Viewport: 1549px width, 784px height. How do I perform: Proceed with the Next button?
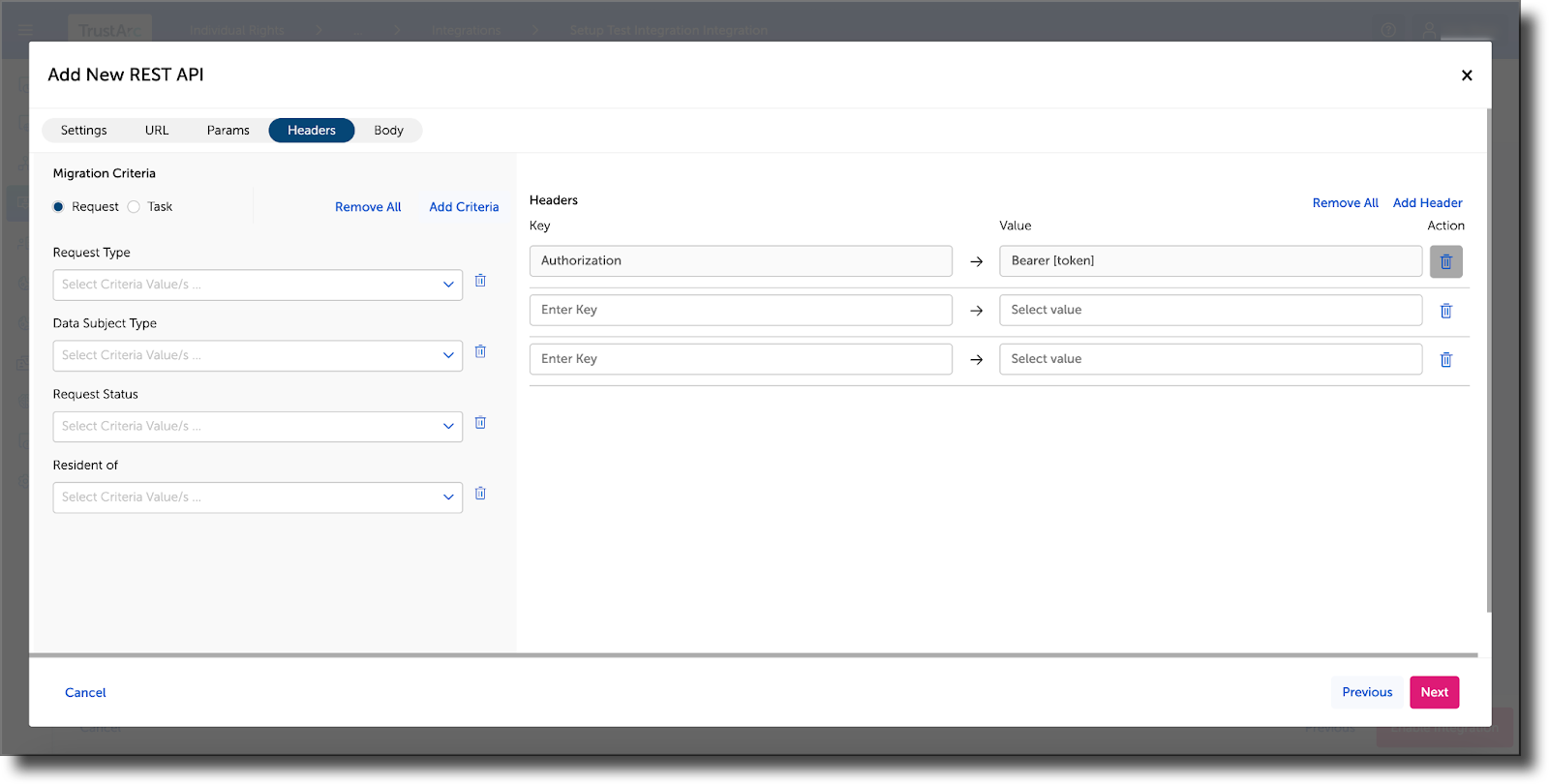click(x=1435, y=692)
